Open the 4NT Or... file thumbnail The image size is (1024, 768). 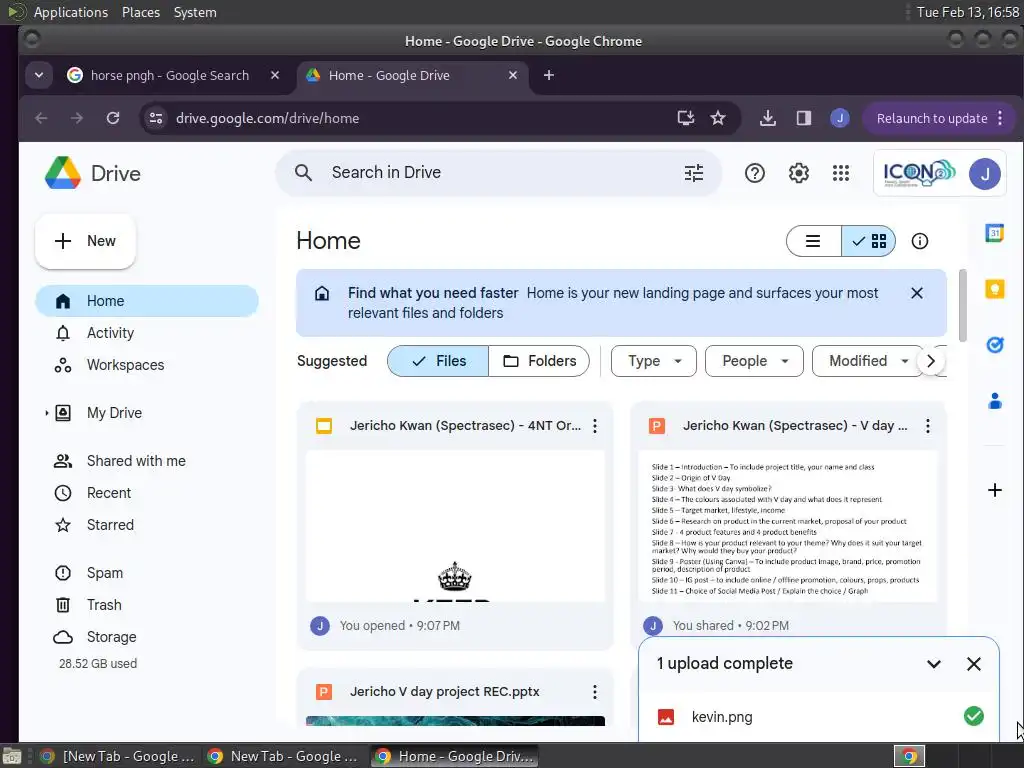point(455,526)
